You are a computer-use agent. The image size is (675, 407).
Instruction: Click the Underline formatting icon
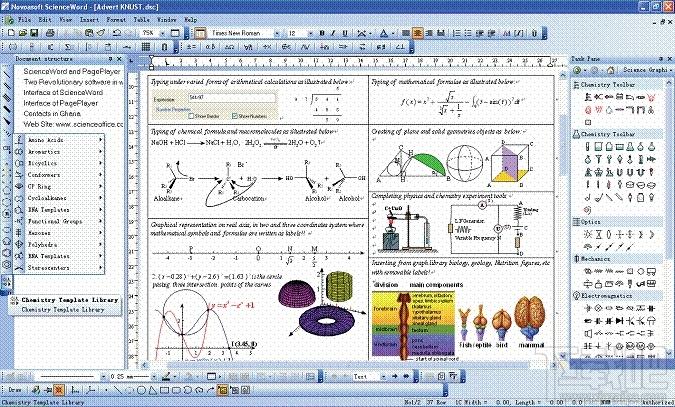coord(344,33)
